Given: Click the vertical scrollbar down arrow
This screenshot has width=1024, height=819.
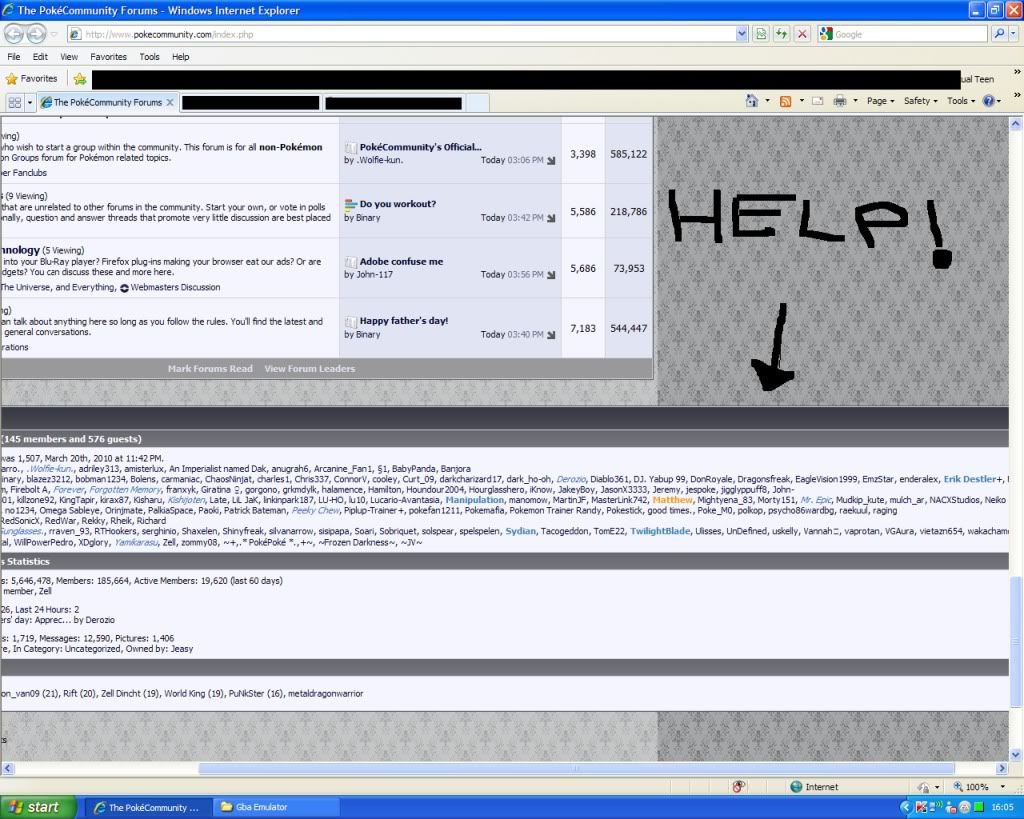Looking at the screenshot, I should [1016, 755].
